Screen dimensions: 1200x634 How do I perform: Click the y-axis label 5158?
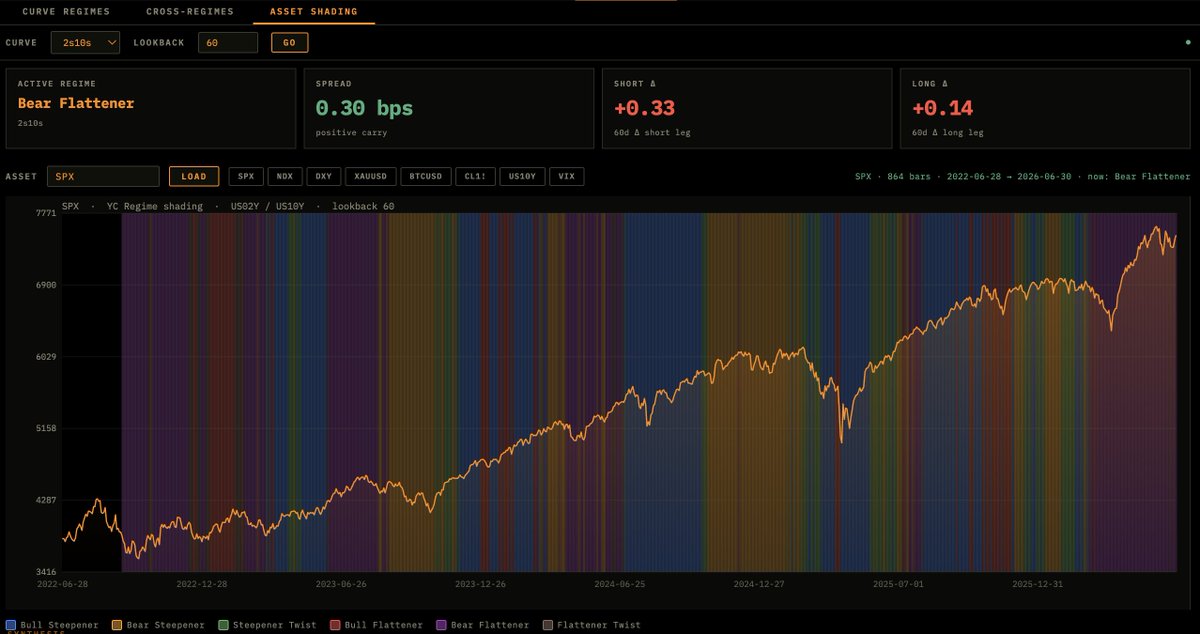click(46, 428)
